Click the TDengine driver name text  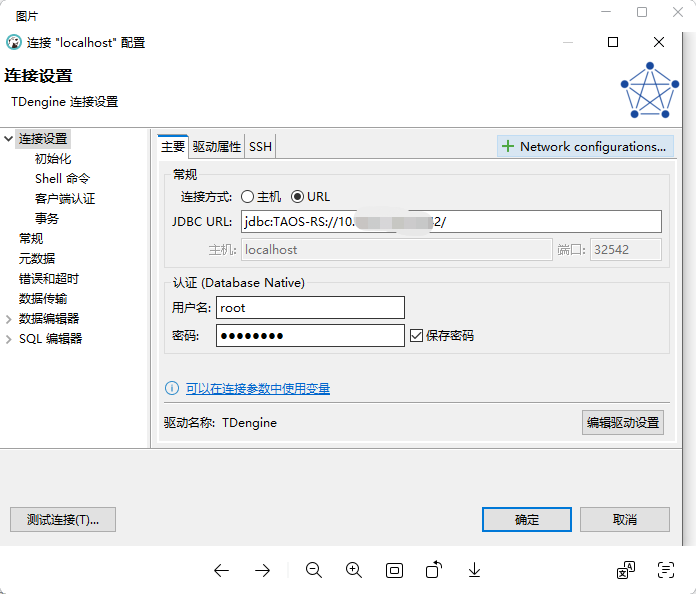249,423
